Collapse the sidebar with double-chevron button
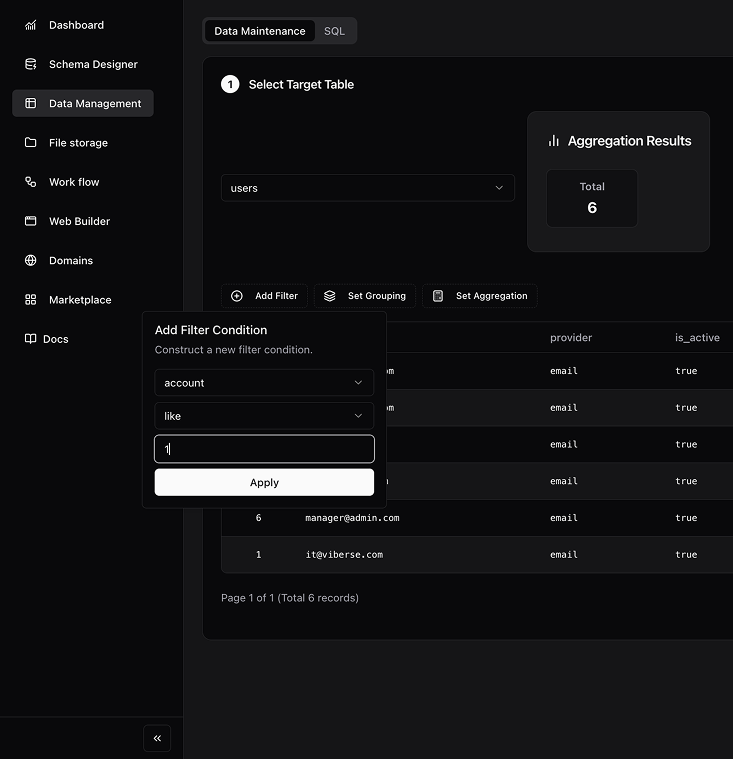The image size is (733, 759). point(157,738)
